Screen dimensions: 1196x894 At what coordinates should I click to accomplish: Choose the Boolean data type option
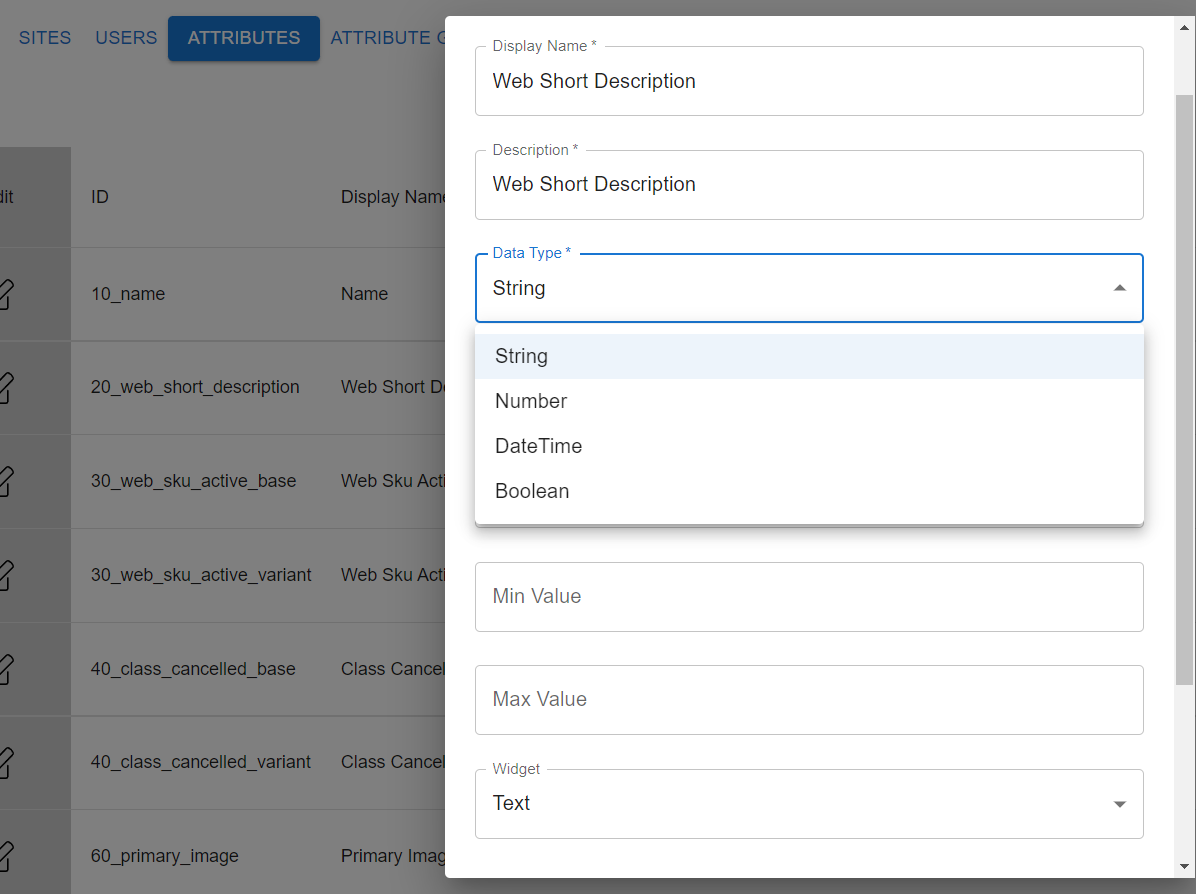click(x=531, y=490)
